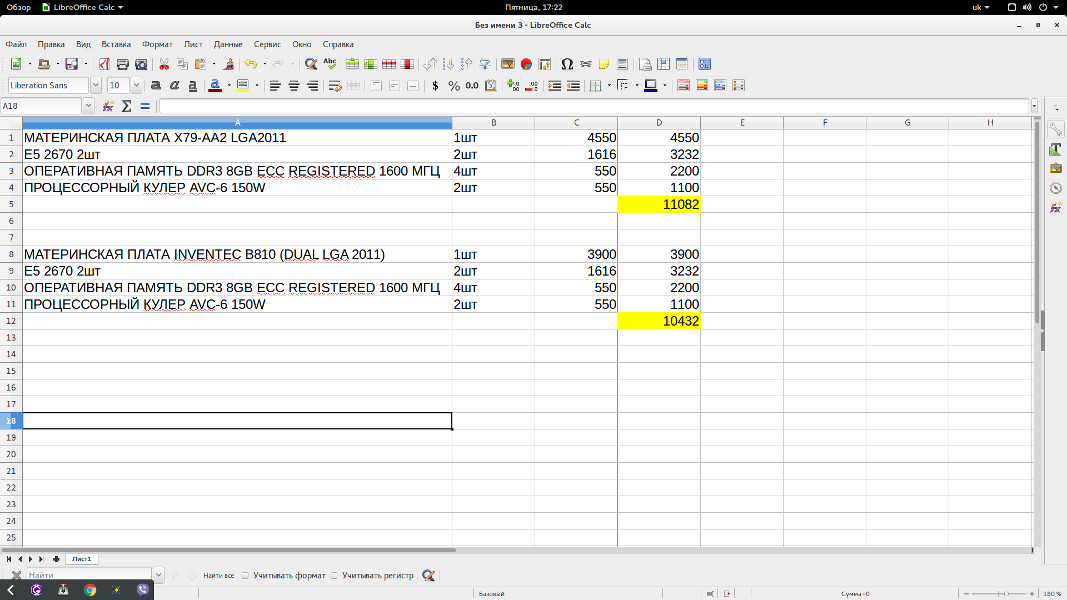The height and width of the screenshot is (600, 1067).
Task: Select the yellow cell with 11082
Action: [659, 204]
